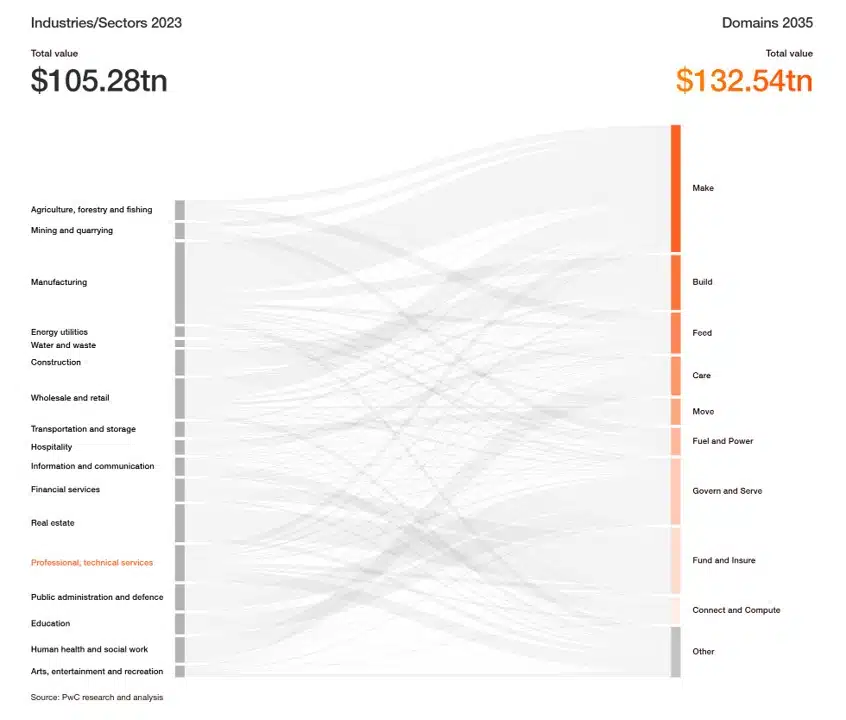Click the Financial services label

click(x=65, y=489)
